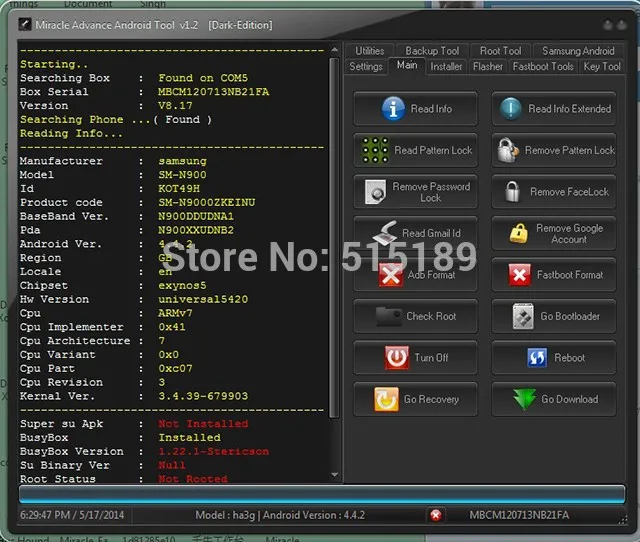Image resolution: width=640 pixels, height=542 pixels.
Task: Click status bar serial 'MBCM120713NB21FA'
Action: click(519, 515)
